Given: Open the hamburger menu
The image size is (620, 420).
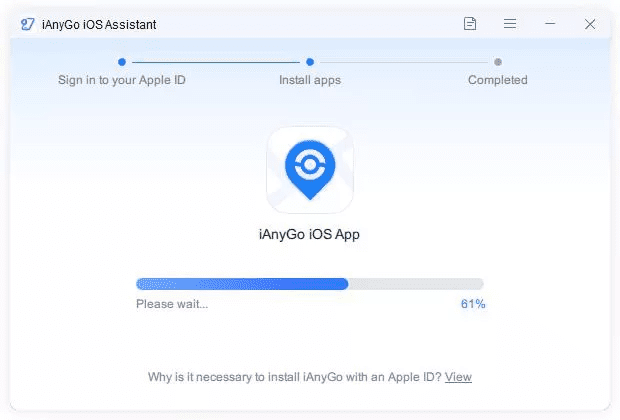Looking at the screenshot, I should point(510,24).
